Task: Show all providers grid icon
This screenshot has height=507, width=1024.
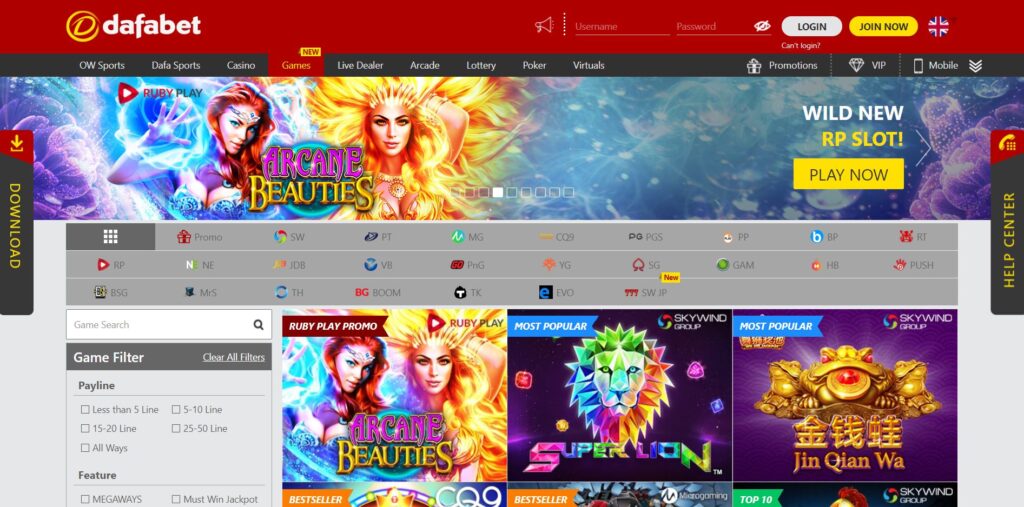Action: coord(110,237)
